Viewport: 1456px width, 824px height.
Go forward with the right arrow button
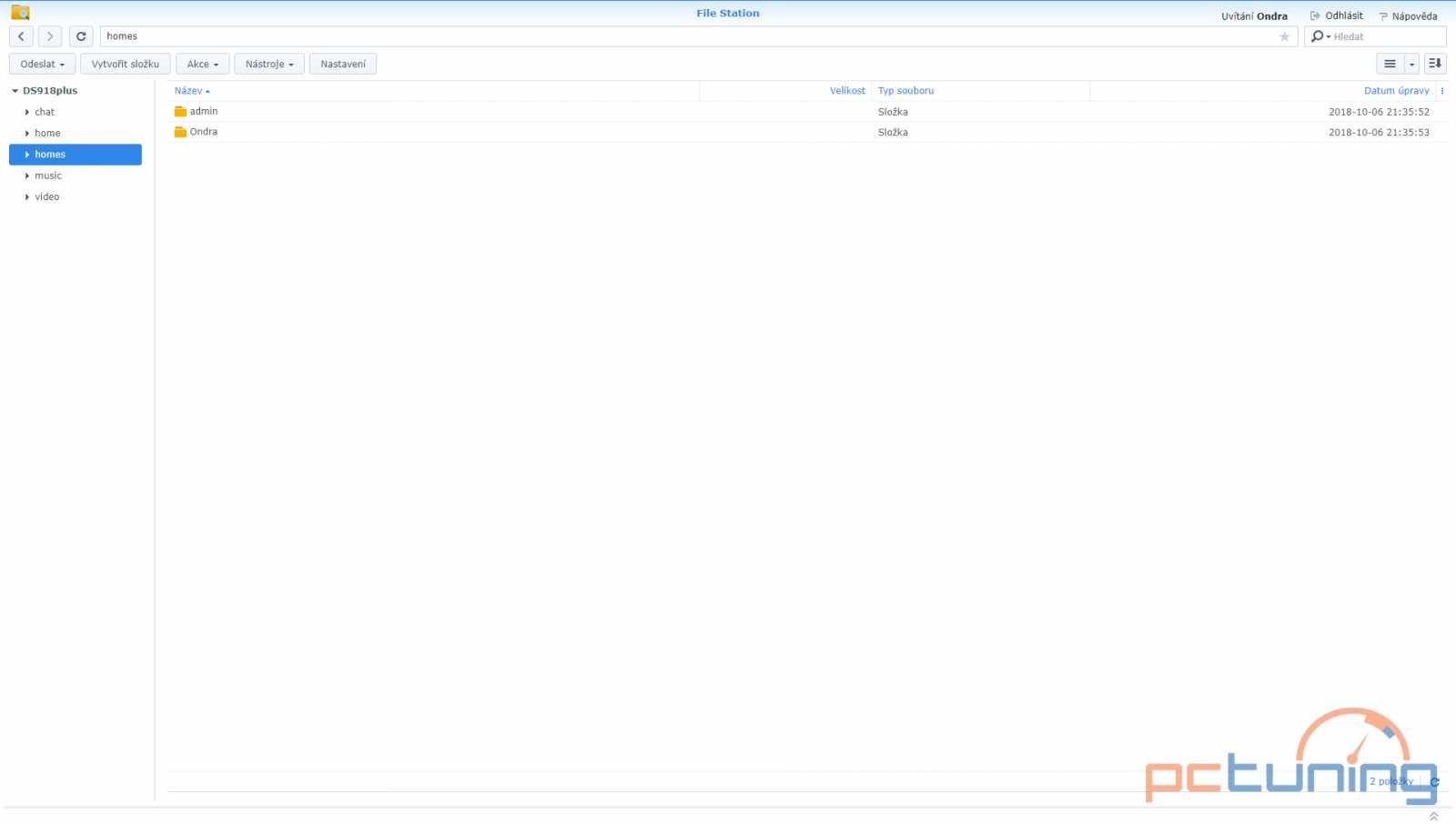(50, 36)
